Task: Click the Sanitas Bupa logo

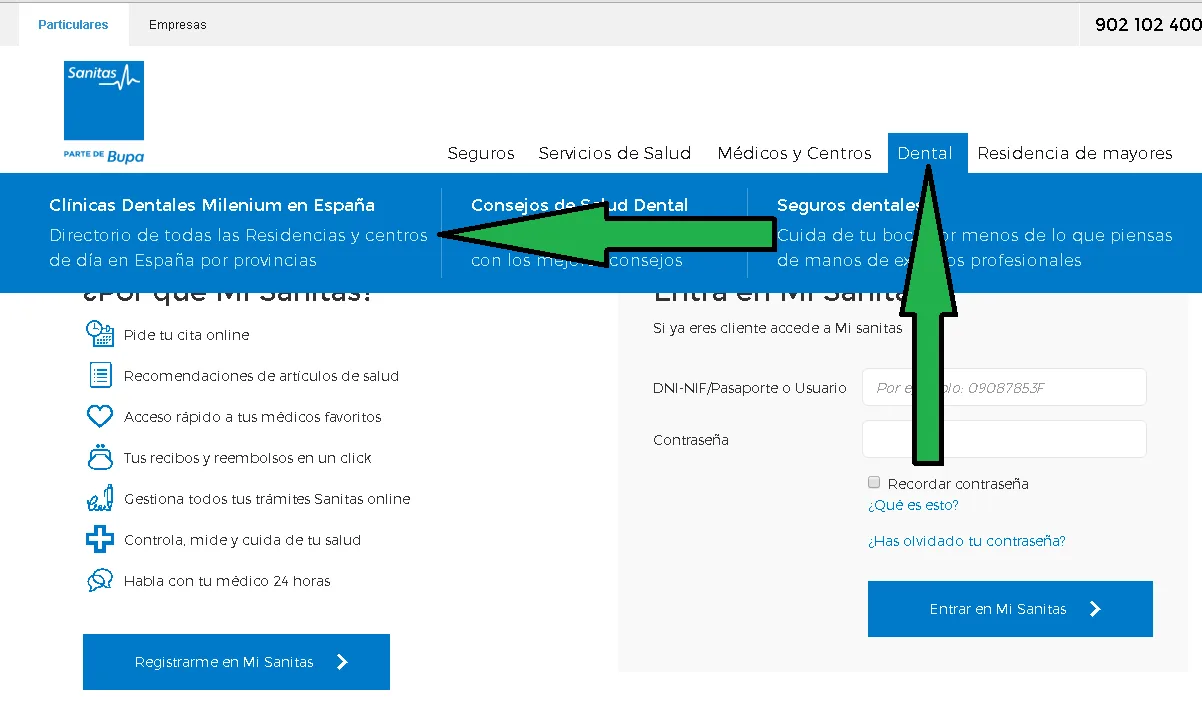Action: point(104,112)
